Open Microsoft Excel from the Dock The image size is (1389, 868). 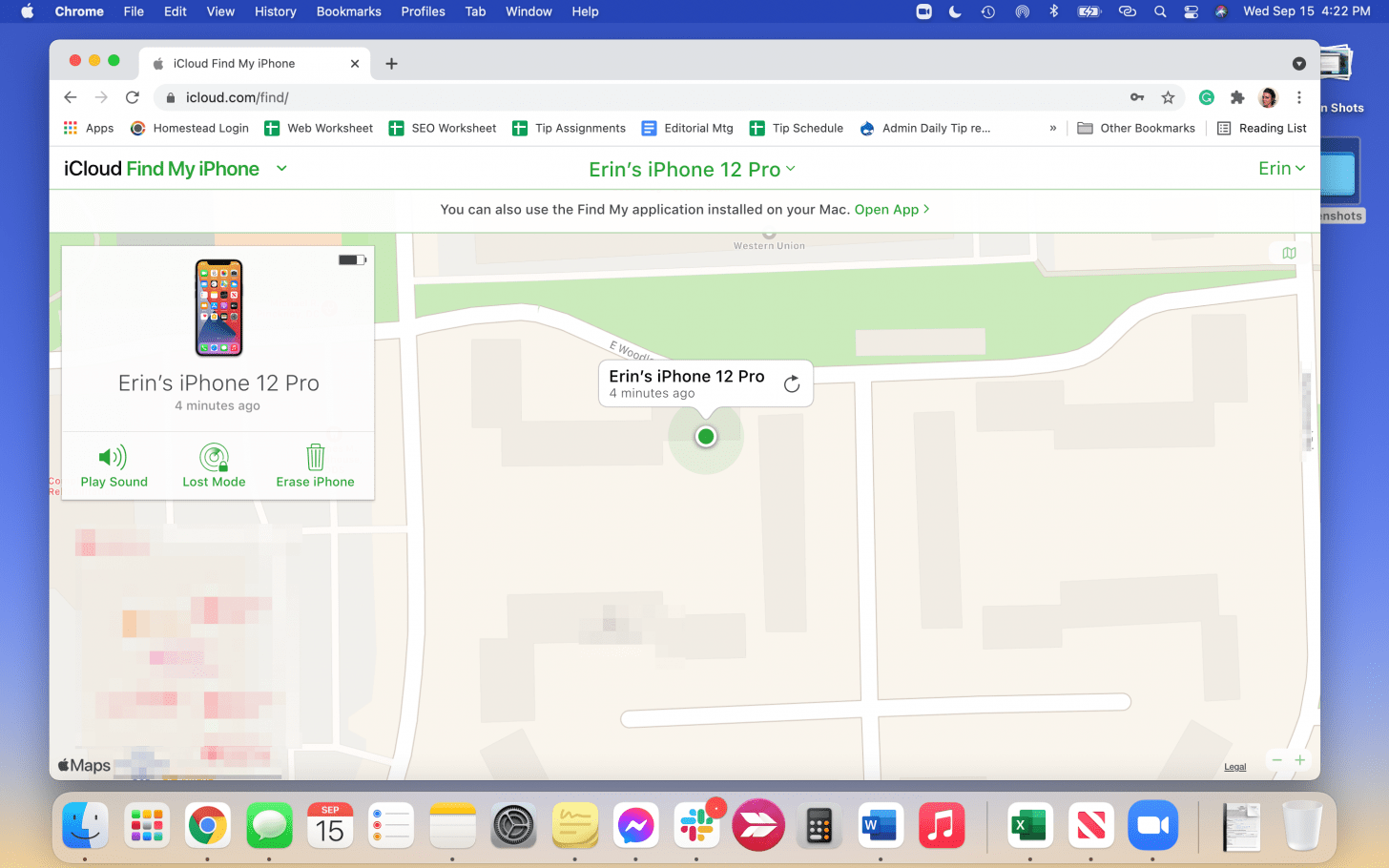pos(1030,825)
